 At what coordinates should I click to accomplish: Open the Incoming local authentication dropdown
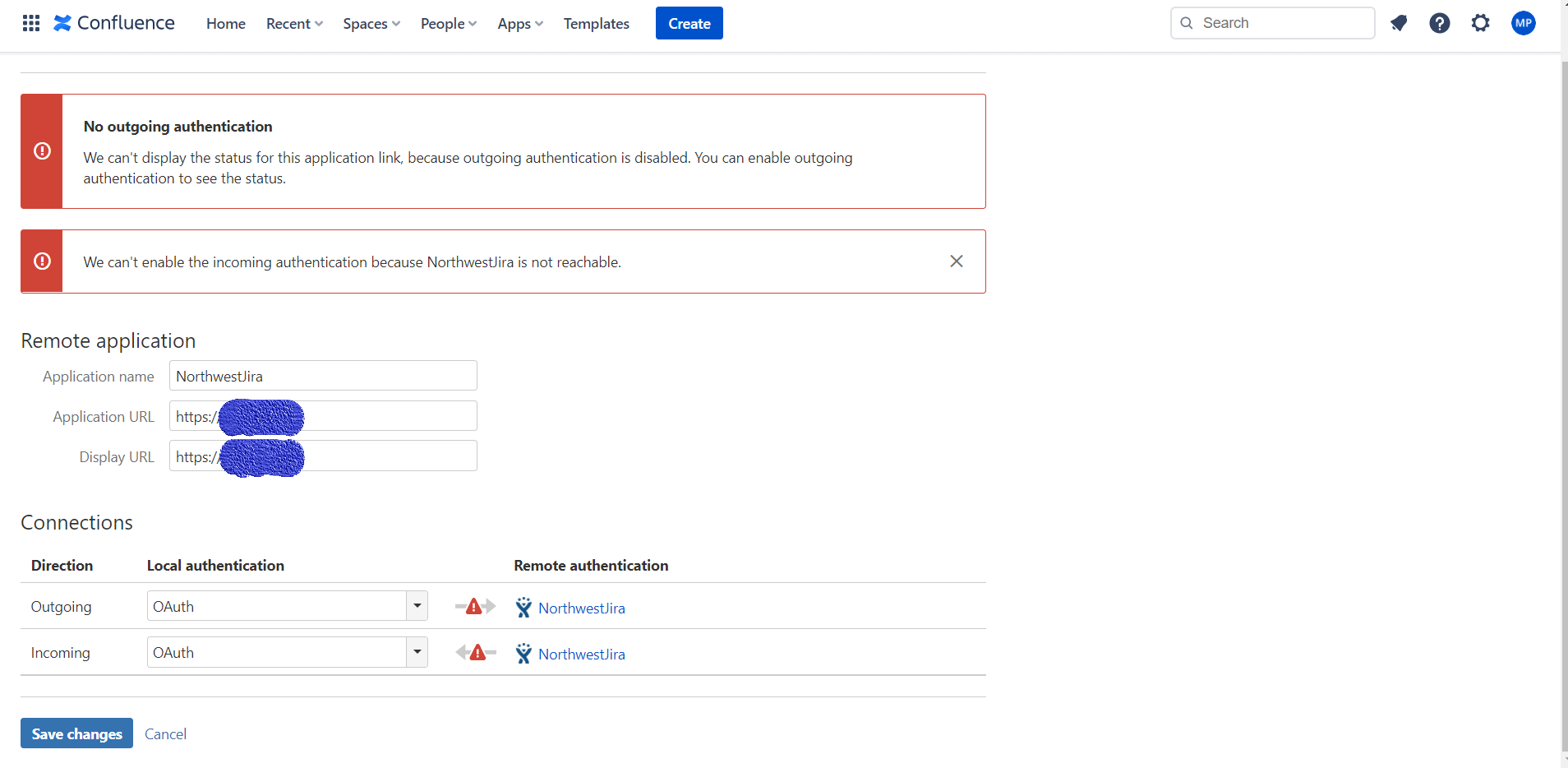(x=288, y=652)
